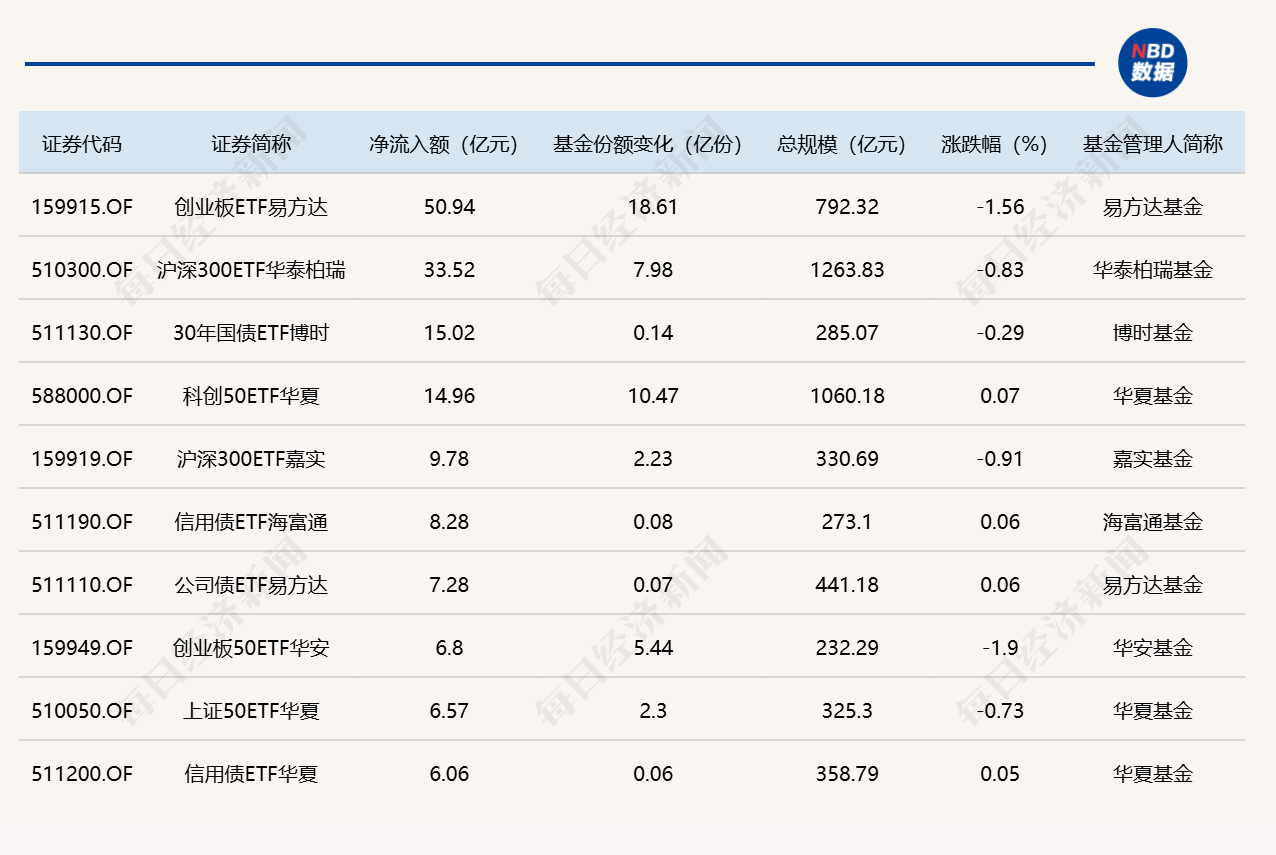Select security code 510050.OF
The width and height of the screenshot is (1276, 855).
(82, 711)
